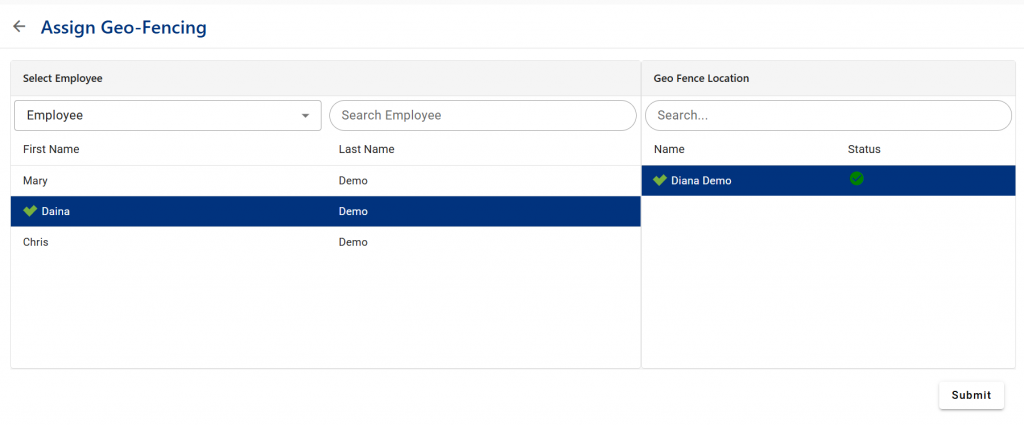Image resolution: width=1024 pixels, height=425 pixels.
Task: Click the Geo Fence Location search box
Action: click(x=828, y=116)
